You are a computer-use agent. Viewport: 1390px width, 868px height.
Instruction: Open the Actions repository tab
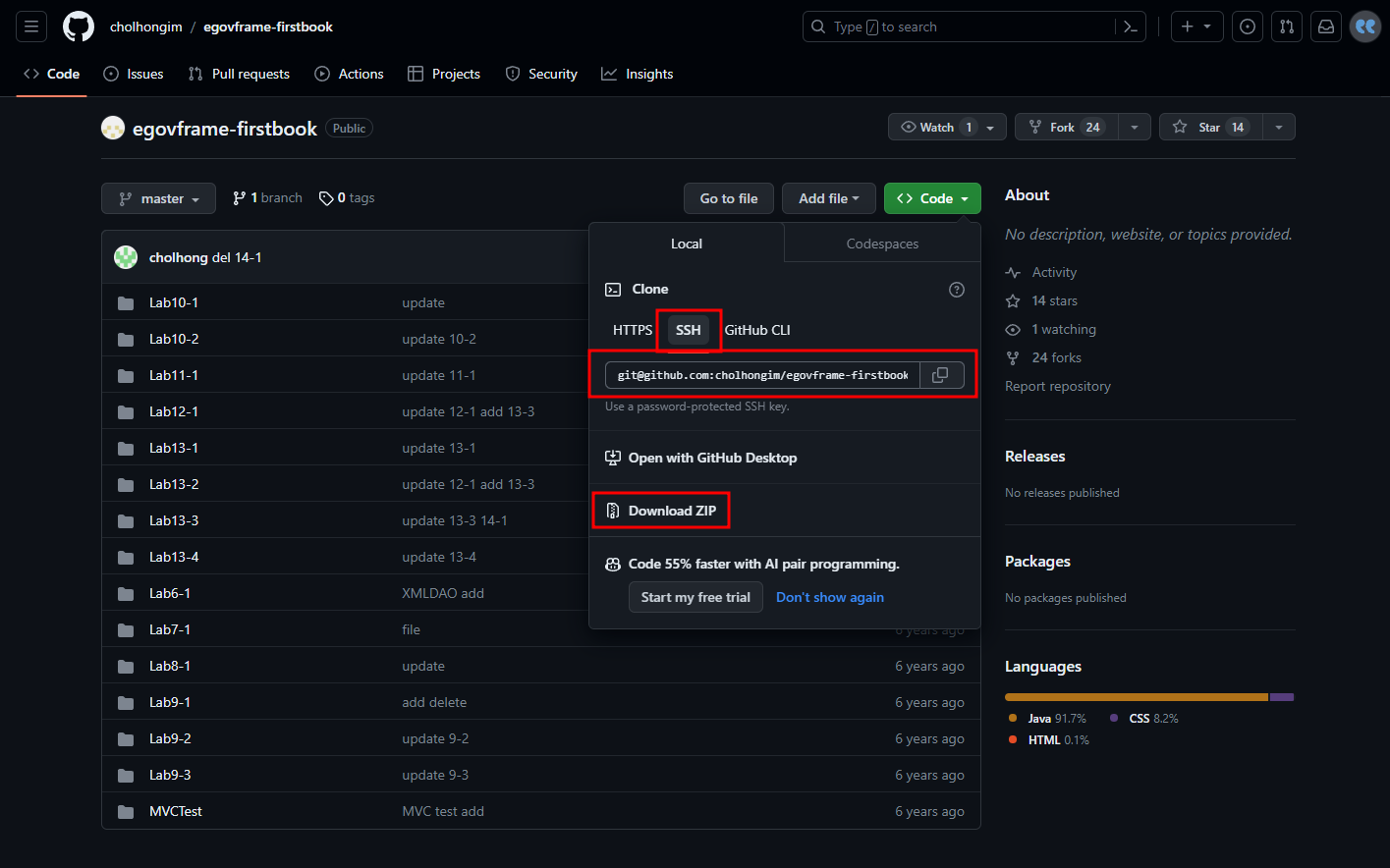349,74
